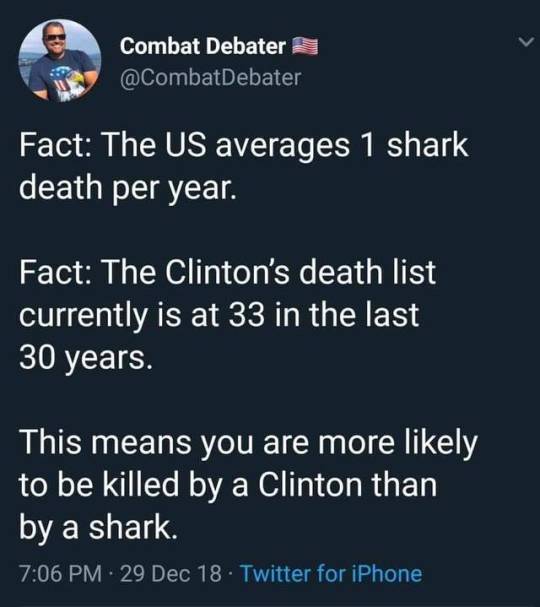Image resolution: width=540 pixels, height=607 pixels.
Task: Click the final text 'by a shark.'
Action: point(98,527)
